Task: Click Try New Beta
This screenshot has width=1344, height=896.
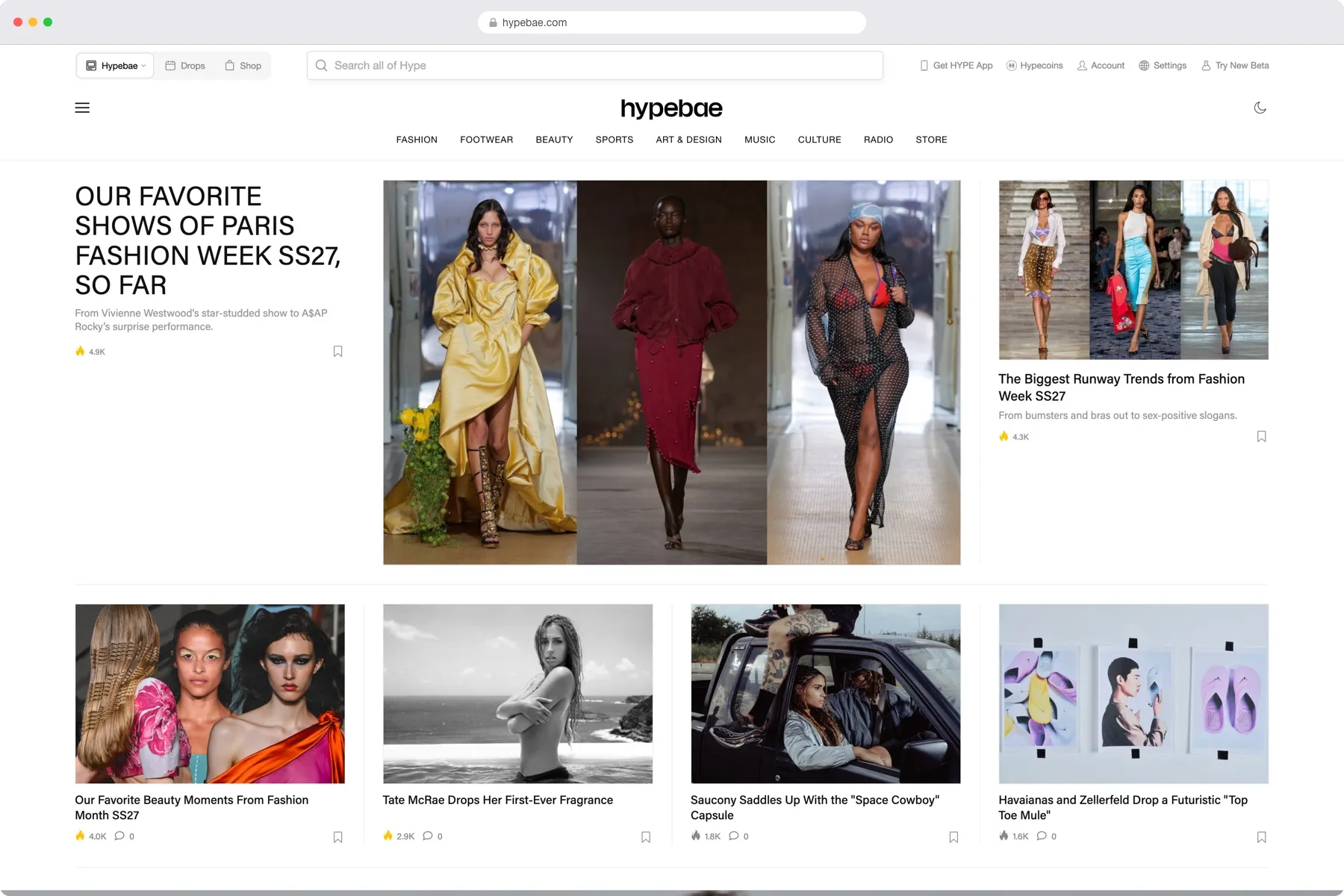Action: [x=1235, y=66]
